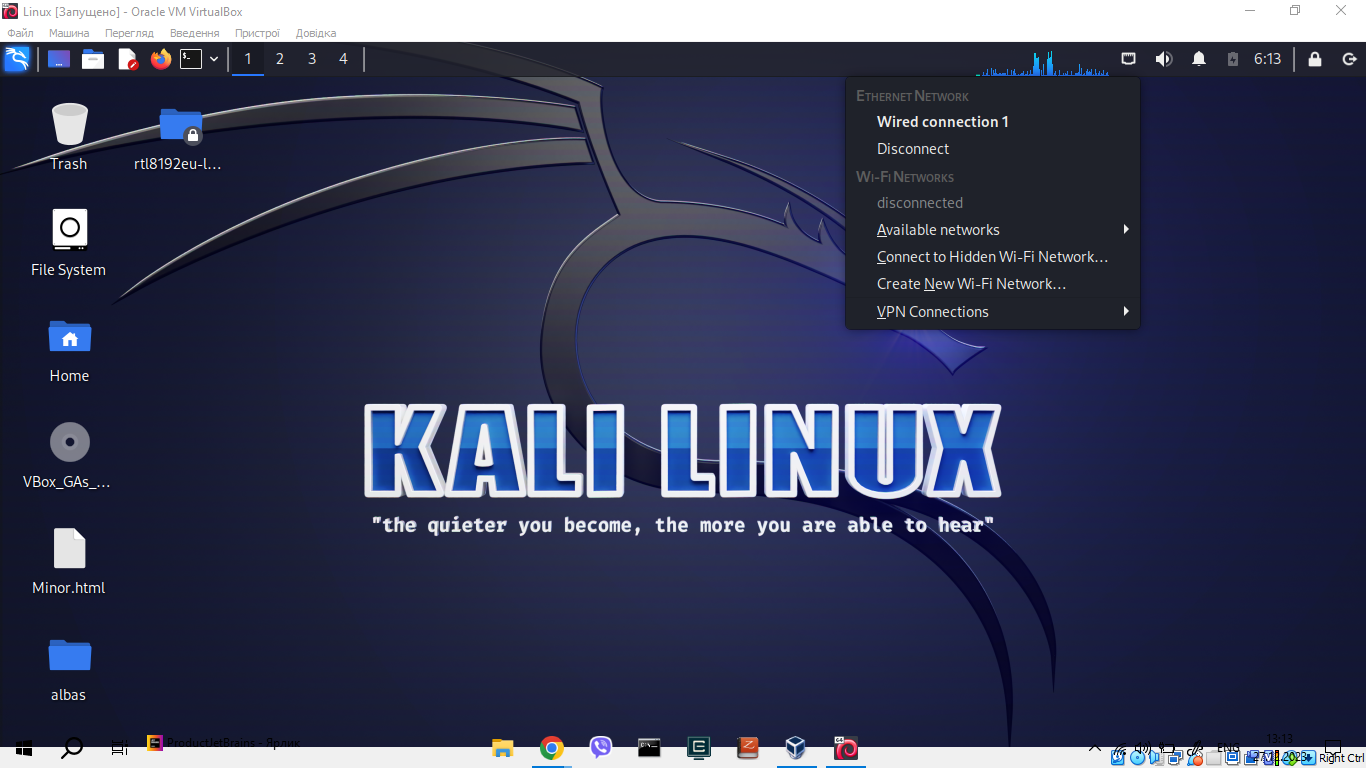Open the volume control speaker icon
Viewport: 1366px width, 768px height.
point(1164,59)
